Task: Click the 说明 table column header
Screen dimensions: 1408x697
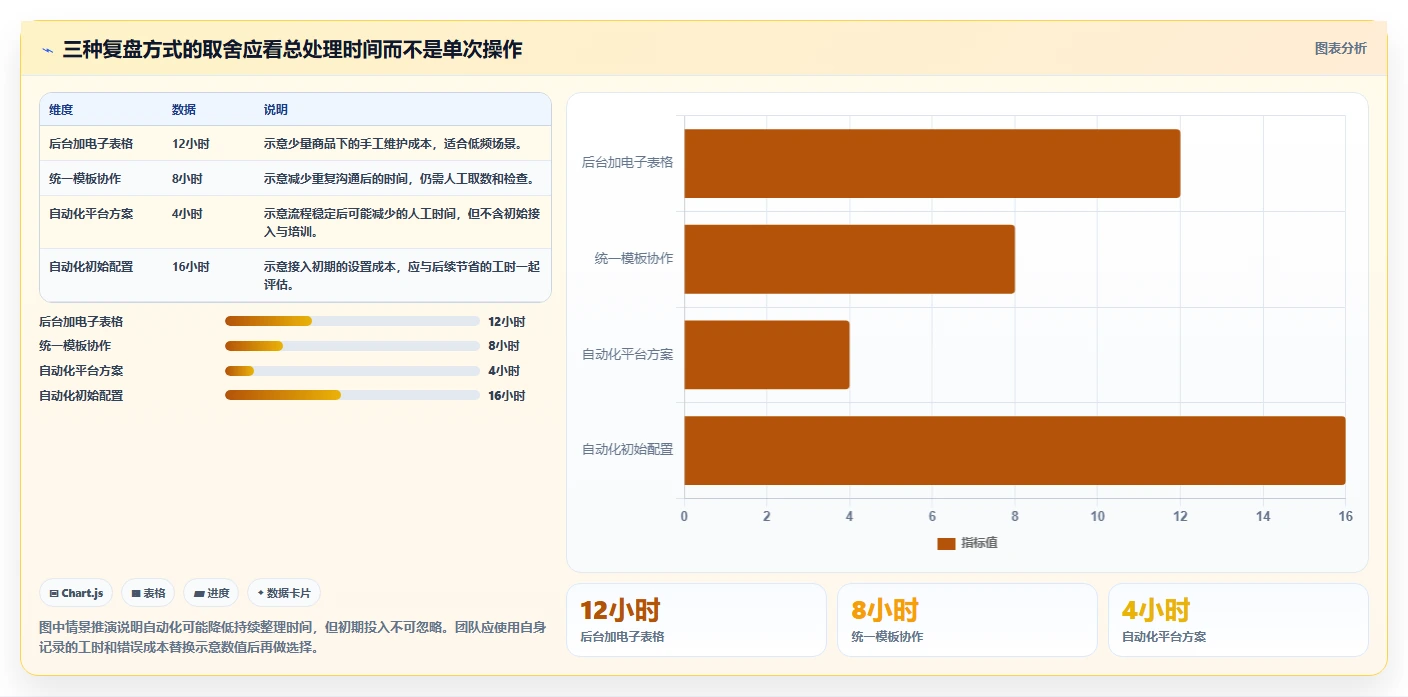Action: (x=276, y=109)
